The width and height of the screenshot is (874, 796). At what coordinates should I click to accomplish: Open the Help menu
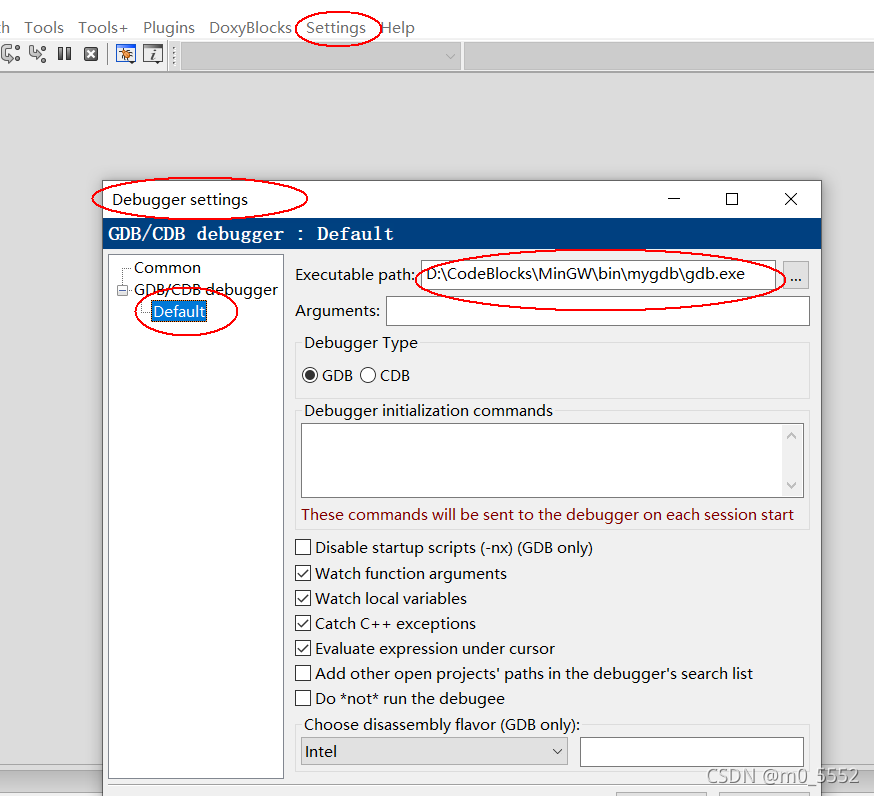point(397,27)
